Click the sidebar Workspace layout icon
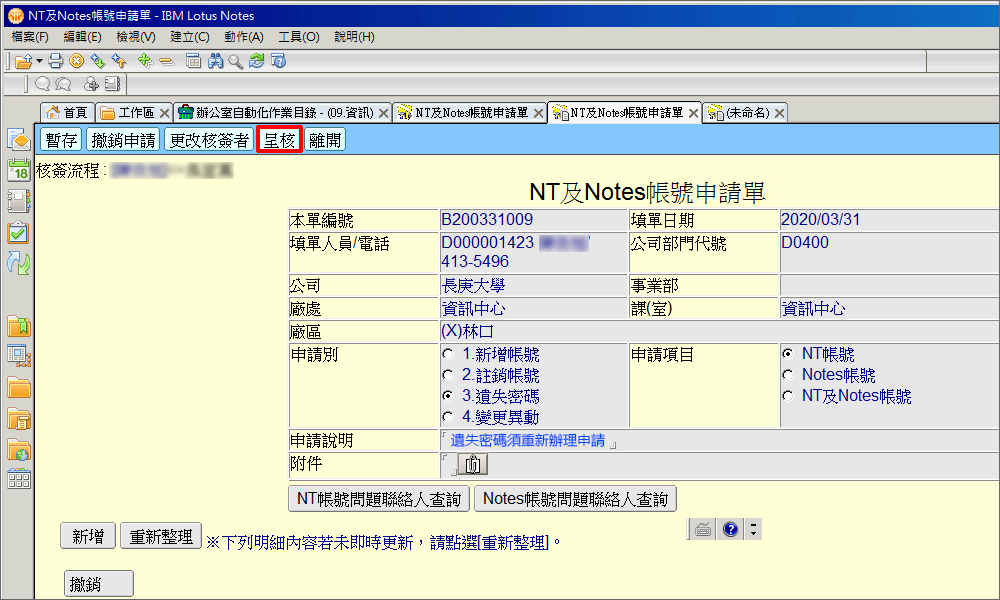Screen dimensions: 1000x600 point(18,356)
